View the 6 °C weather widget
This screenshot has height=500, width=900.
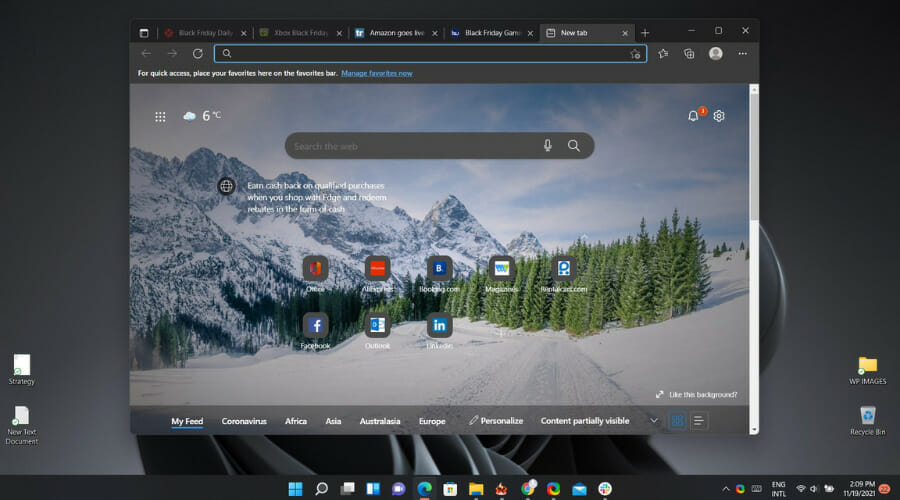coord(201,116)
